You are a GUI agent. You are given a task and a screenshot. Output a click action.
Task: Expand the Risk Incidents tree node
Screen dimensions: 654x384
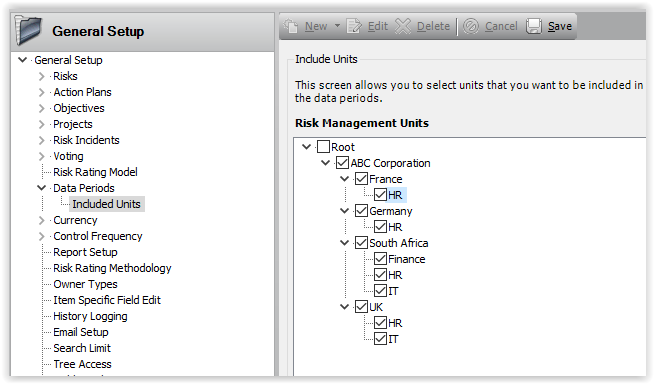[41, 140]
